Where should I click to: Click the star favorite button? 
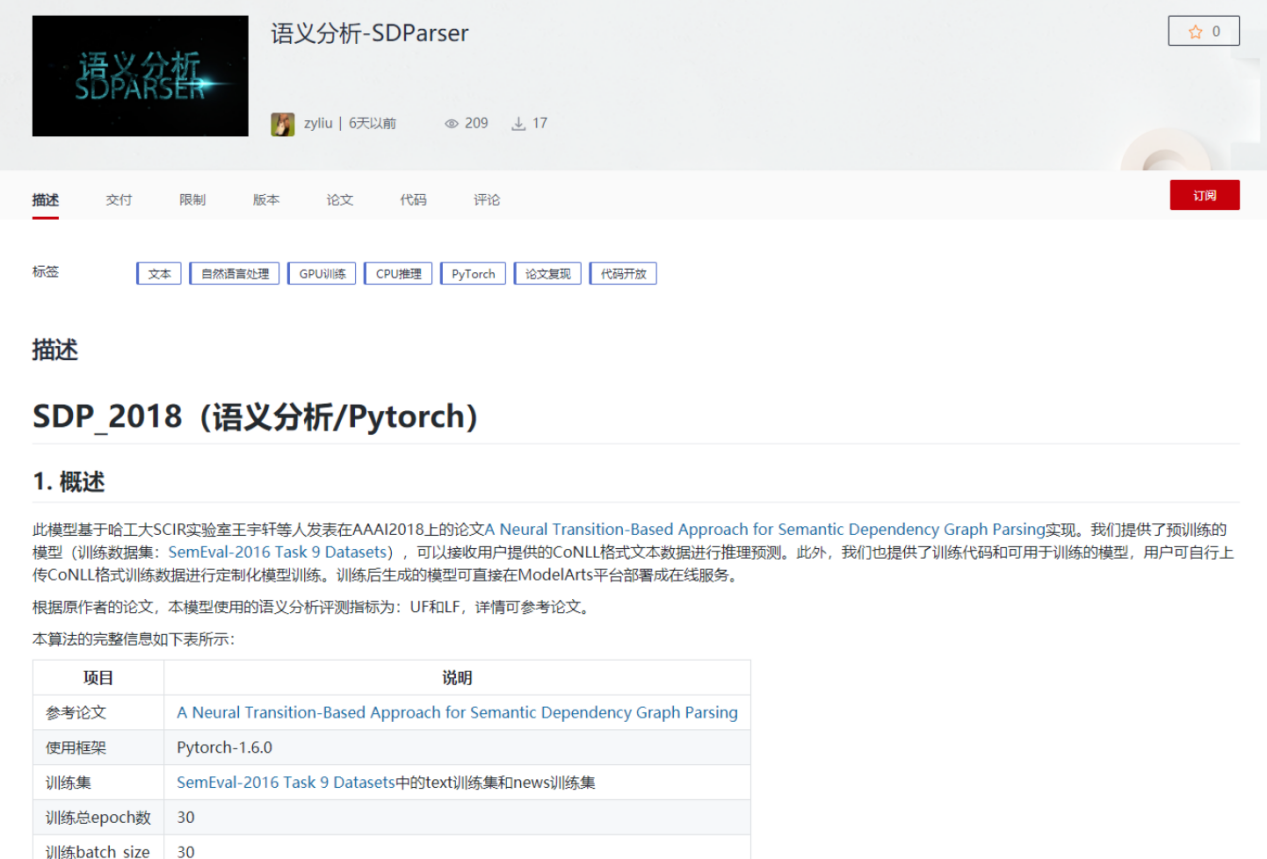click(x=1203, y=31)
